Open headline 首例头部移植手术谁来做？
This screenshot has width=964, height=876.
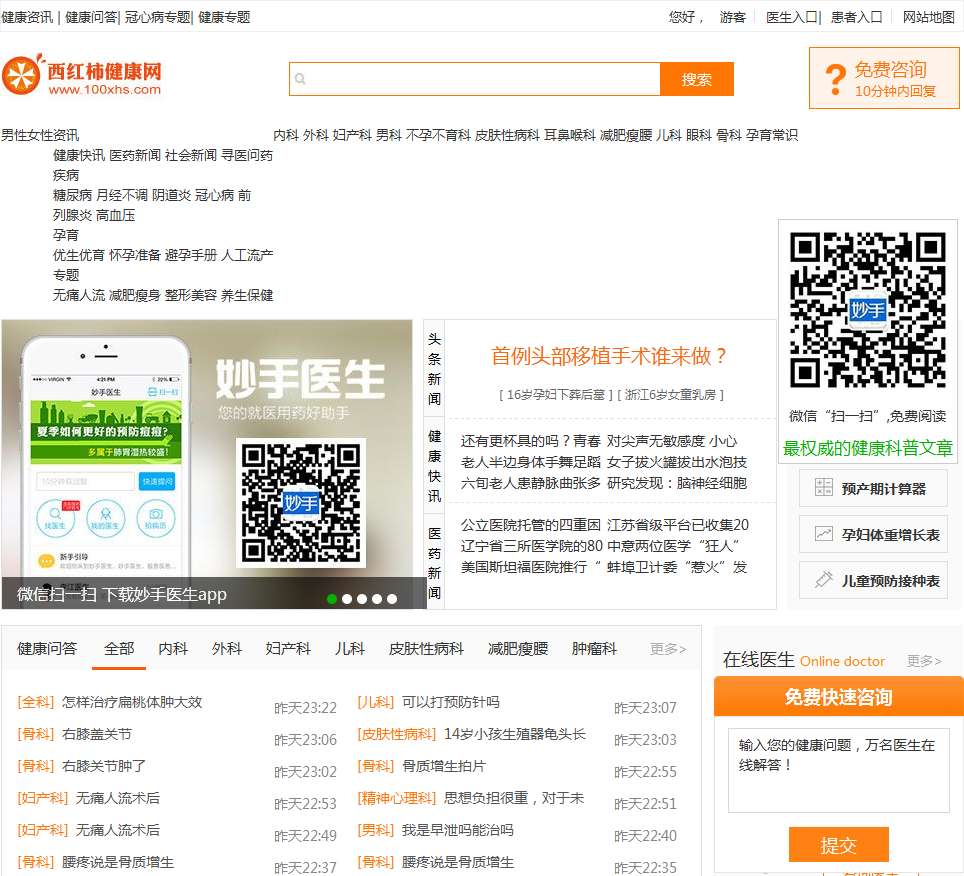tap(609, 356)
